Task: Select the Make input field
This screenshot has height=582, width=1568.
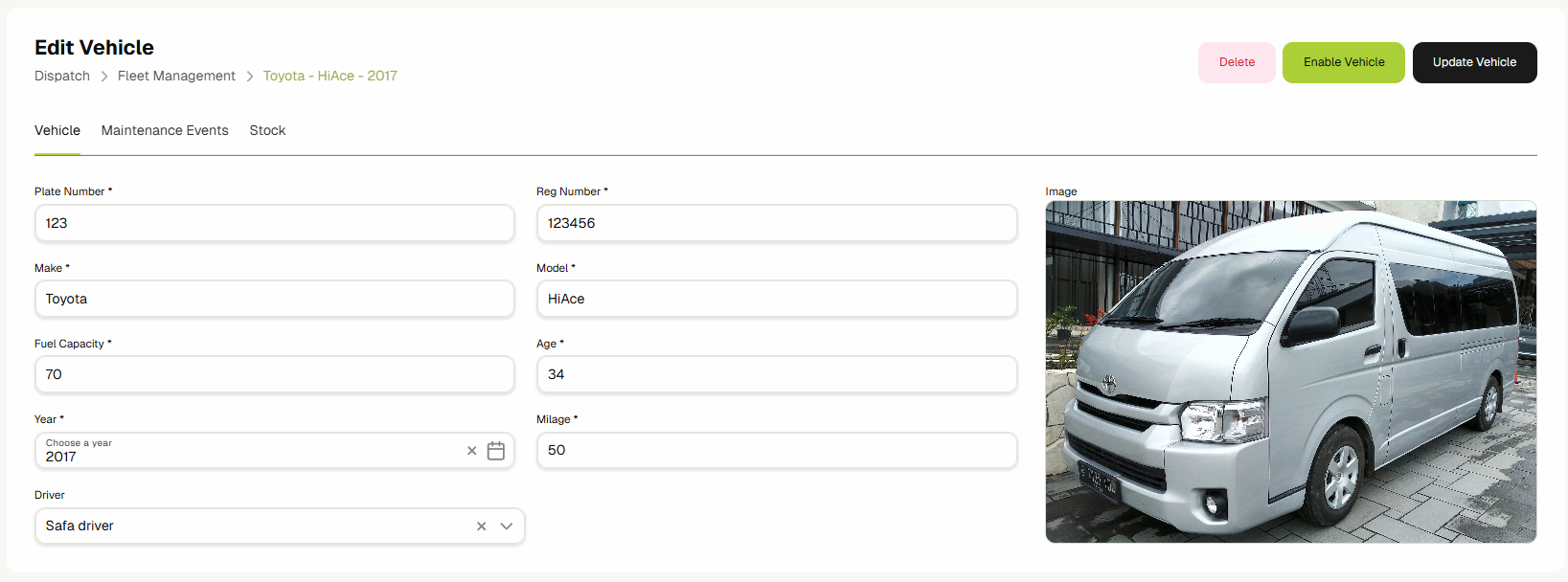Action: coord(274,299)
